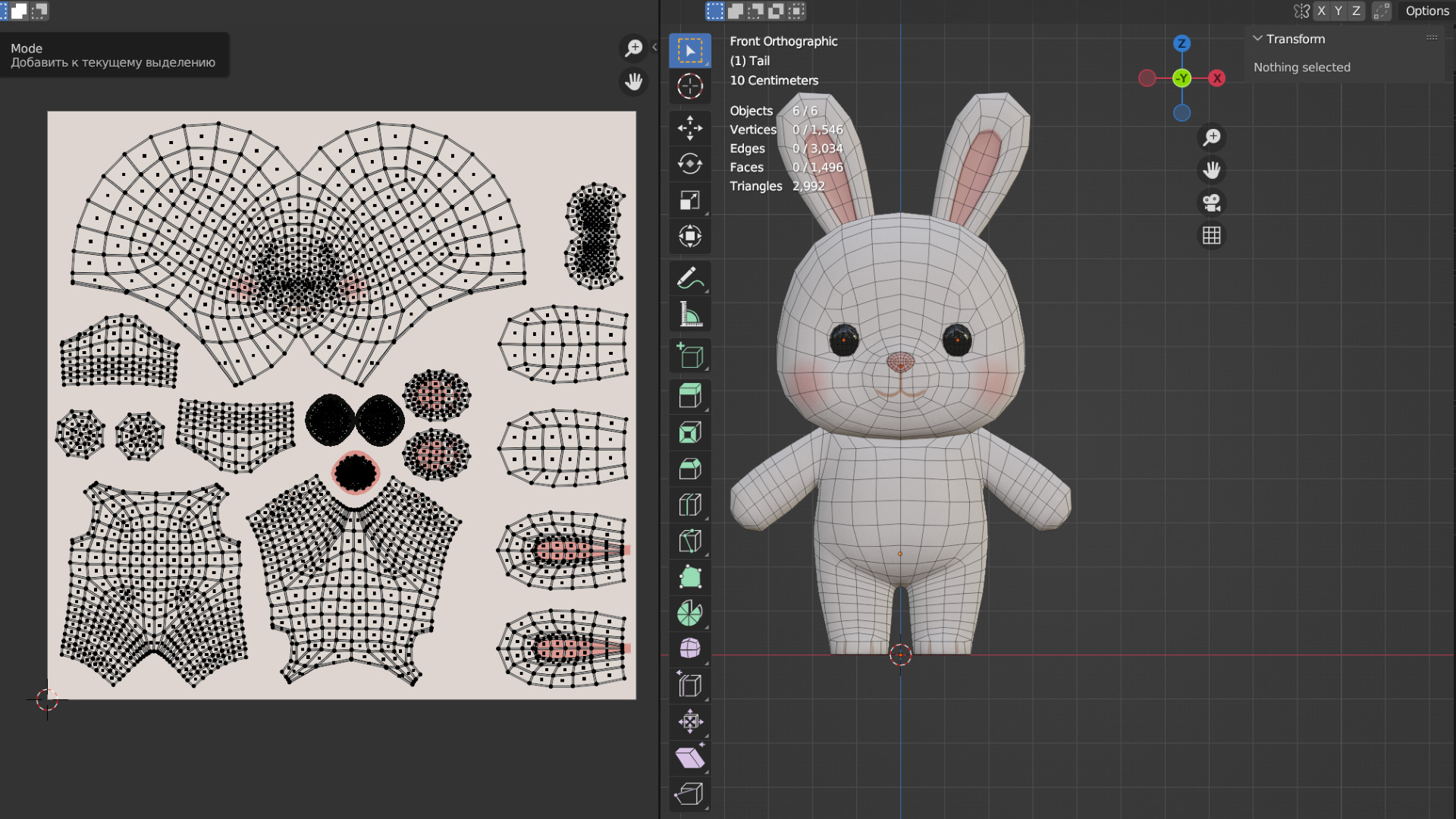Choose the Rip Region tool
Image resolution: width=1456 pixels, height=819 pixels.
tap(689, 794)
